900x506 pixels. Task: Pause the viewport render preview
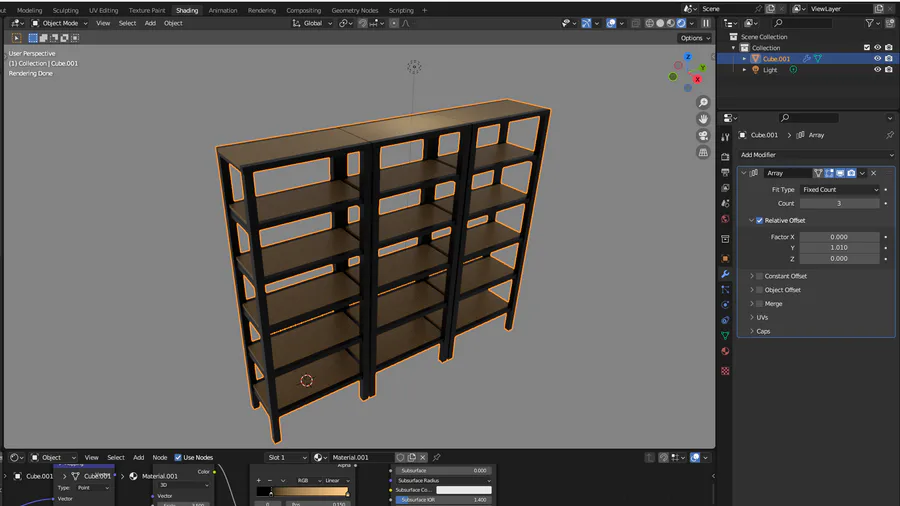coord(706,24)
